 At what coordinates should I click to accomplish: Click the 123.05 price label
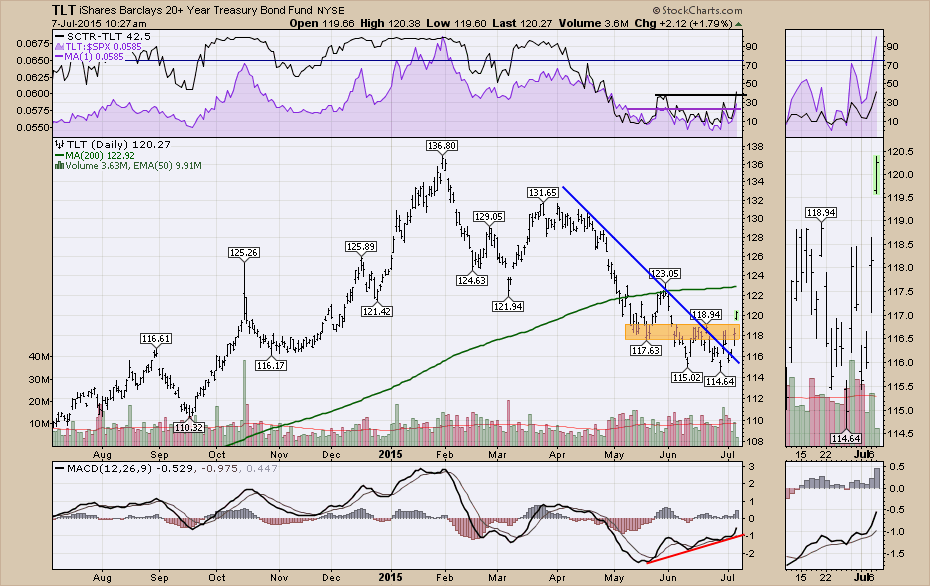(x=665, y=273)
